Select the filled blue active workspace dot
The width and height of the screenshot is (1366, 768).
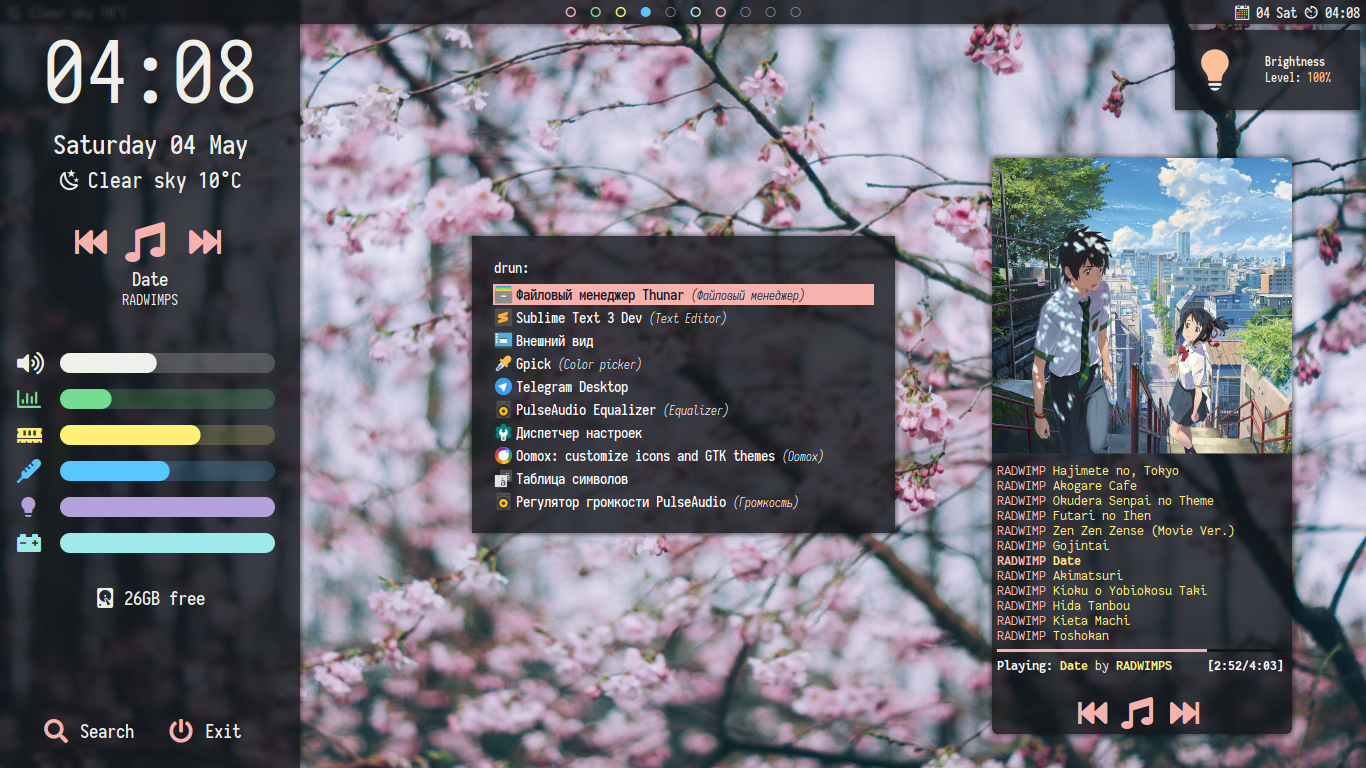coord(646,12)
